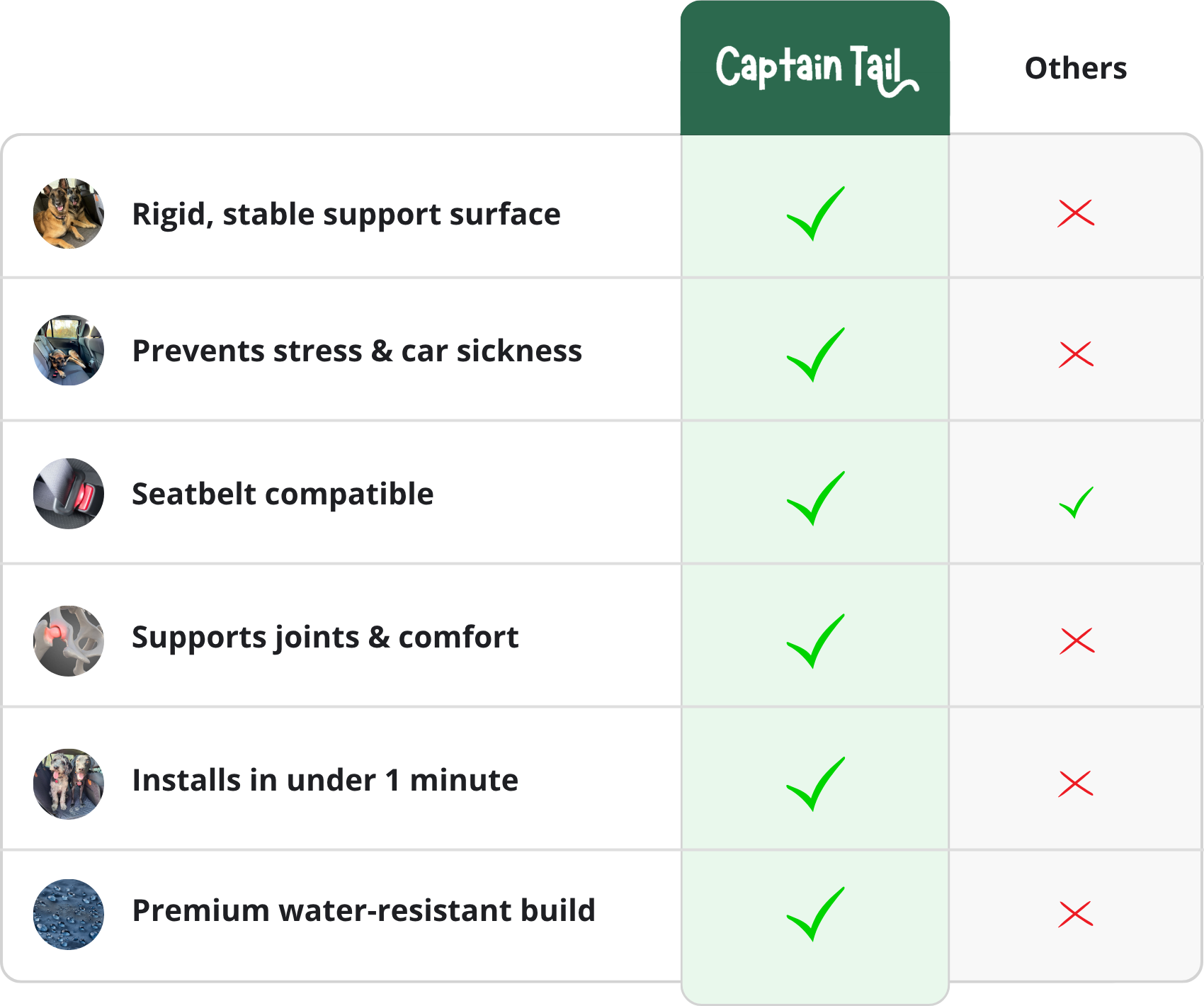
Task: Click Others red cross for rigid support
Action: coord(1076,213)
